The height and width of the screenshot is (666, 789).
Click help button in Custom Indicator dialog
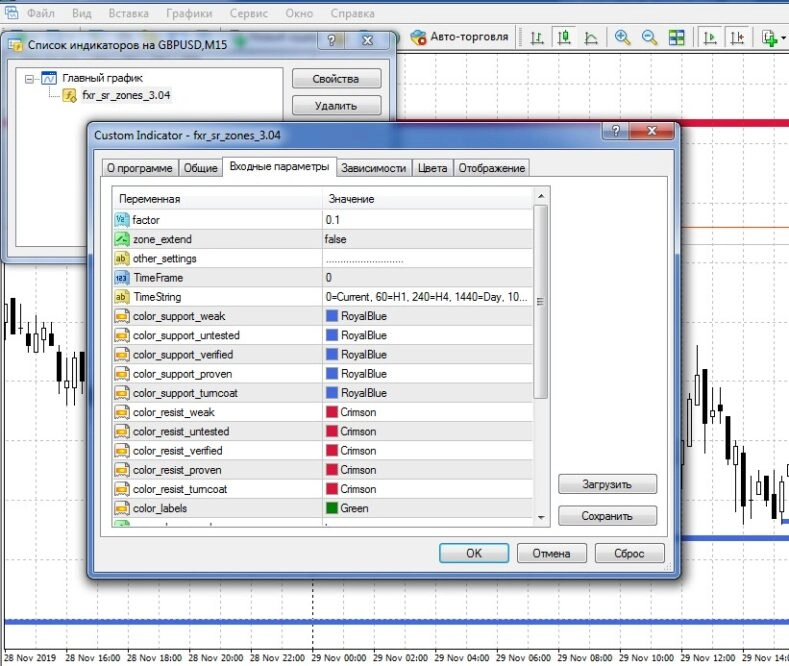pos(615,131)
